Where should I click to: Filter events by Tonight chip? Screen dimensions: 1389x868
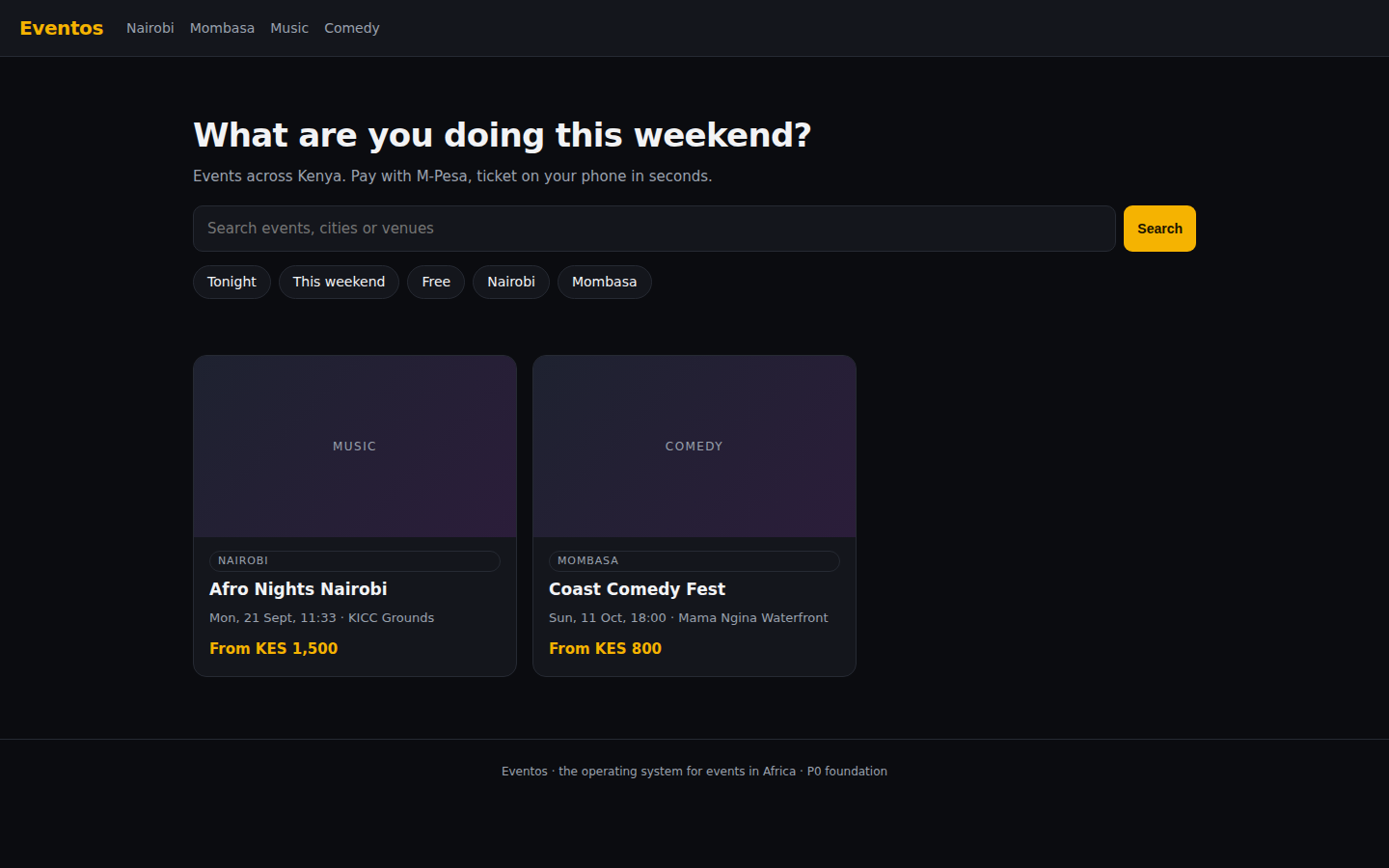tap(231, 282)
